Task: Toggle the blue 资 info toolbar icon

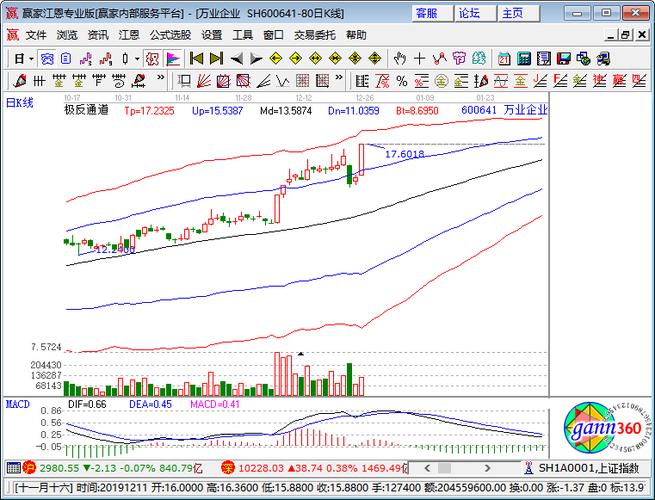Action: point(47,59)
